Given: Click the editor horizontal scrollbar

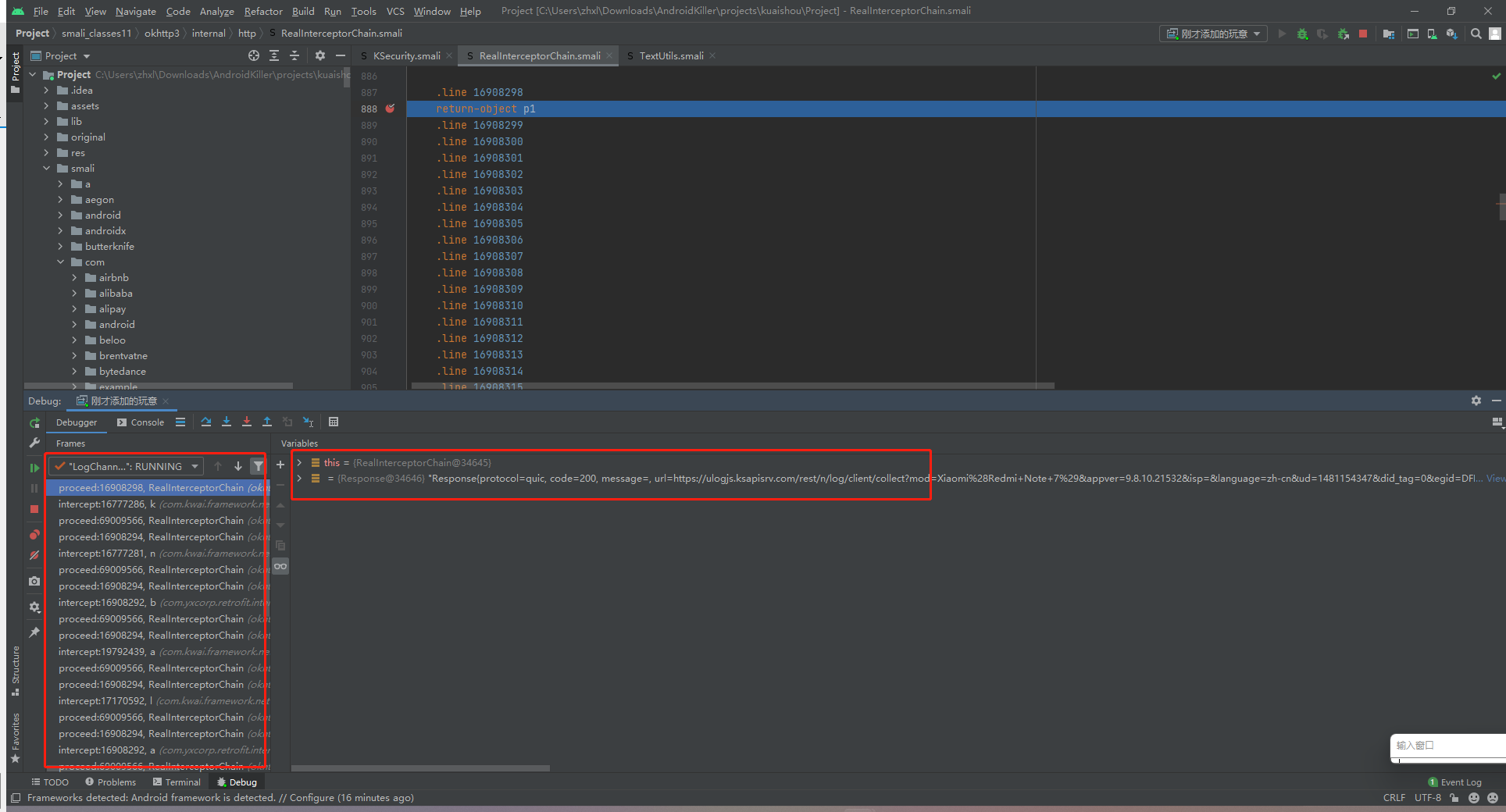Looking at the screenshot, I should click(x=733, y=386).
